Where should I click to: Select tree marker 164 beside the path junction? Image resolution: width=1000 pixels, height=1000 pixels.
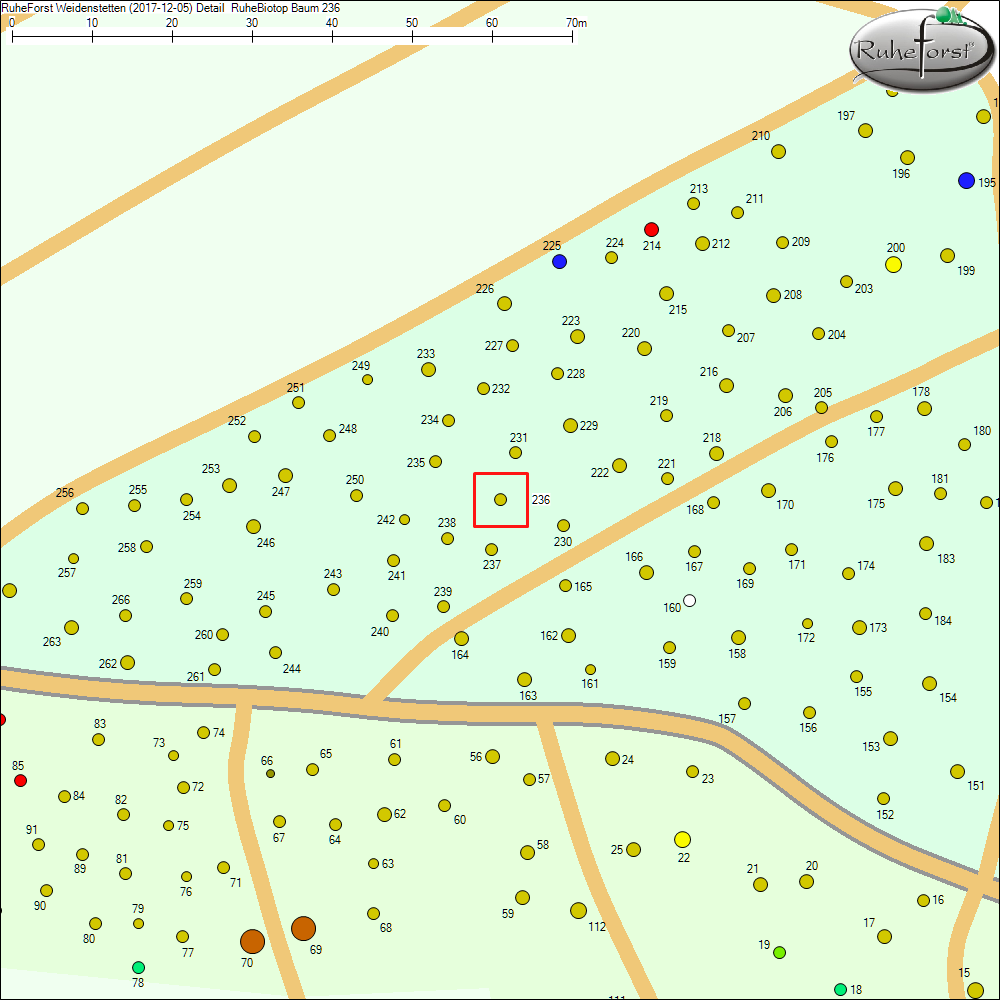pos(461,638)
